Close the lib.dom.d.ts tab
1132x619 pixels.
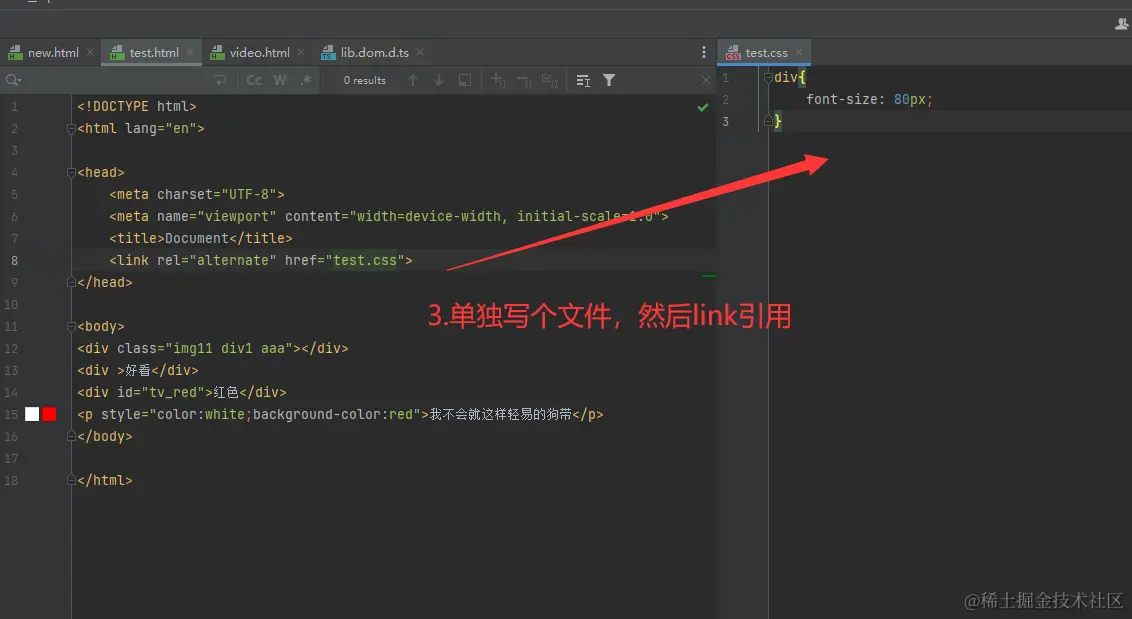point(420,52)
